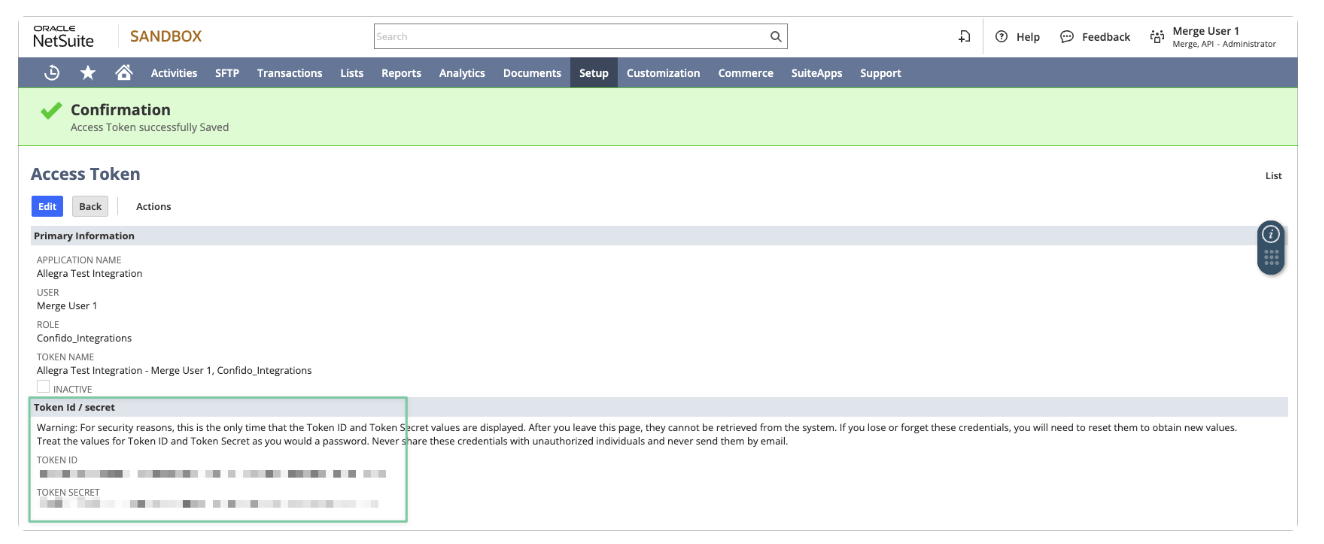Click the Access Token page heading
The image size is (1324, 544).
point(85,174)
